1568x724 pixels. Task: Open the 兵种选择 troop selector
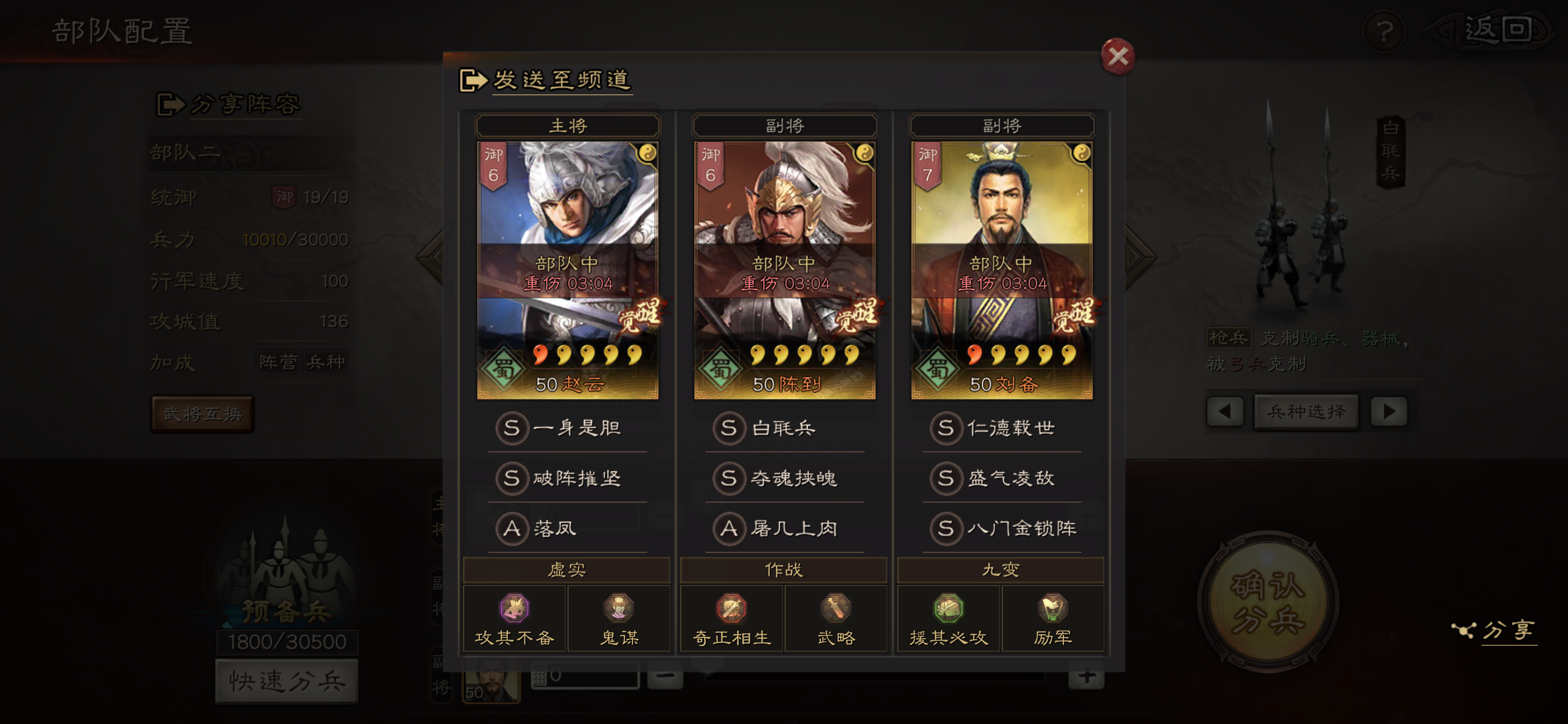[x=1307, y=412]
